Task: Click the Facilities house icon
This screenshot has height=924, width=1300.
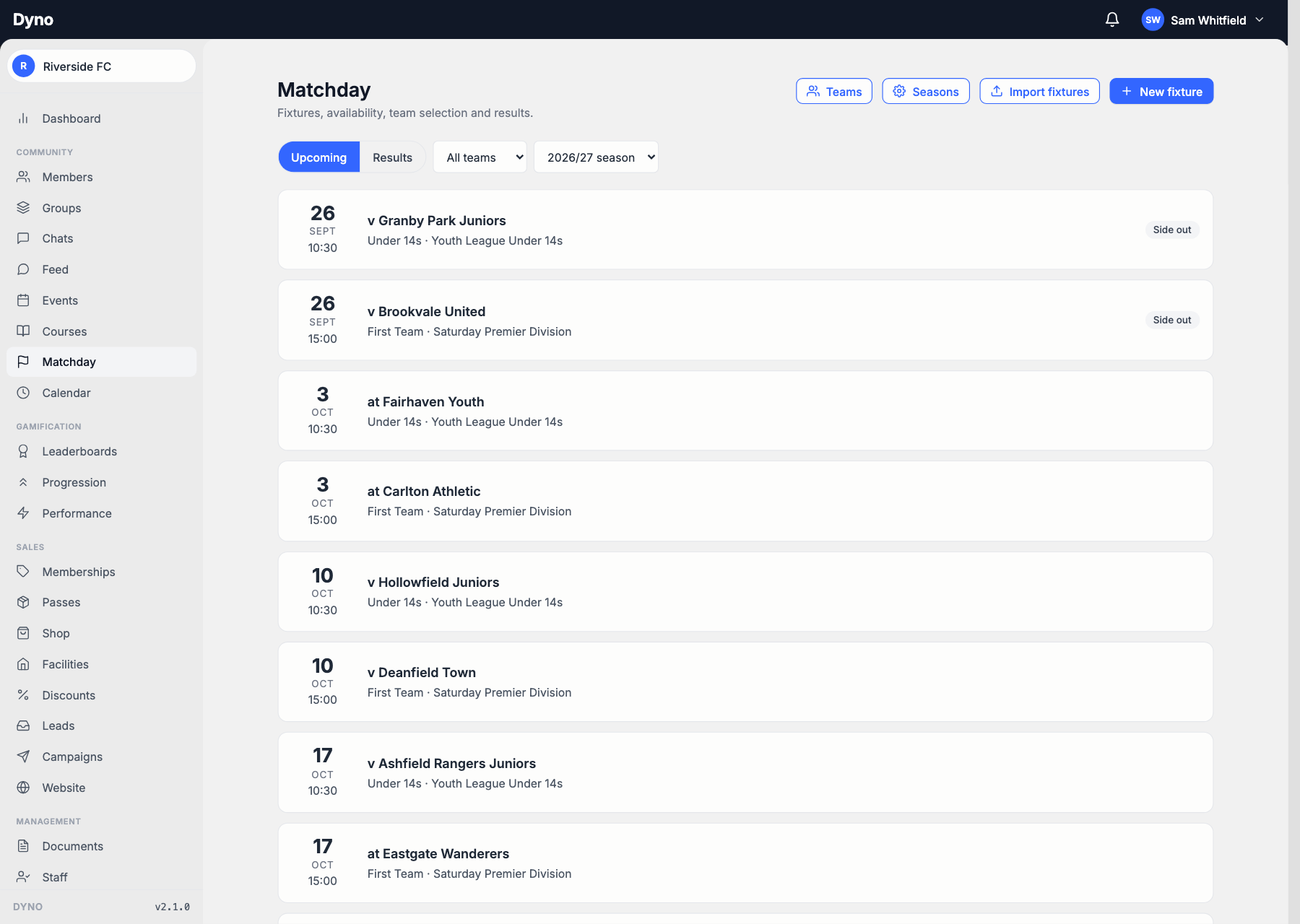Action: pyautogui.click(x=23, y=664)
